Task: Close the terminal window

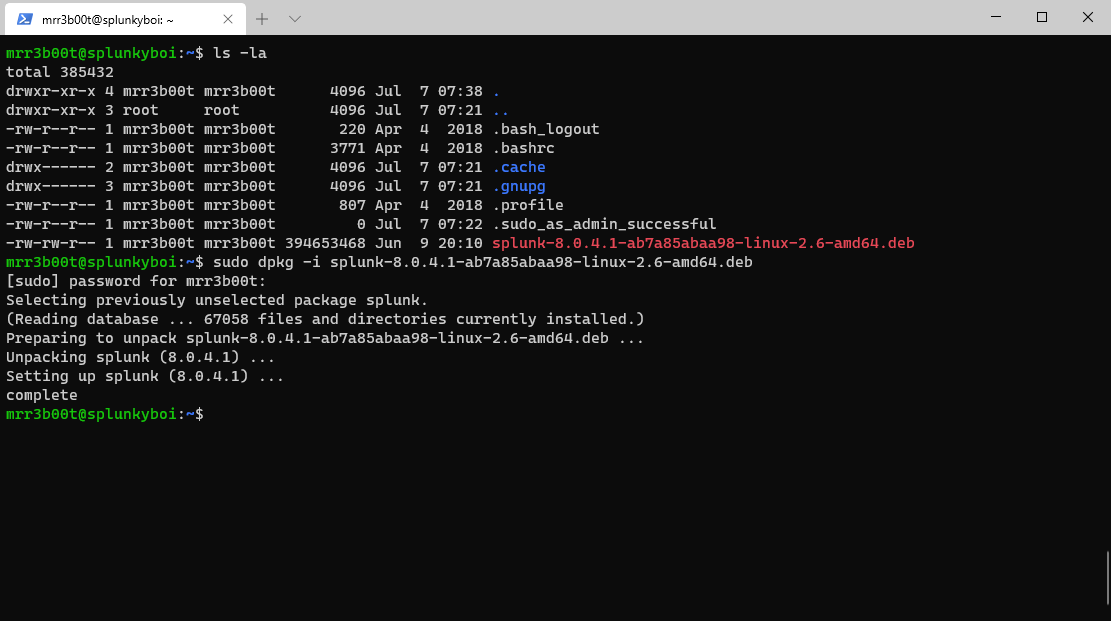Action: [1088, 17]
